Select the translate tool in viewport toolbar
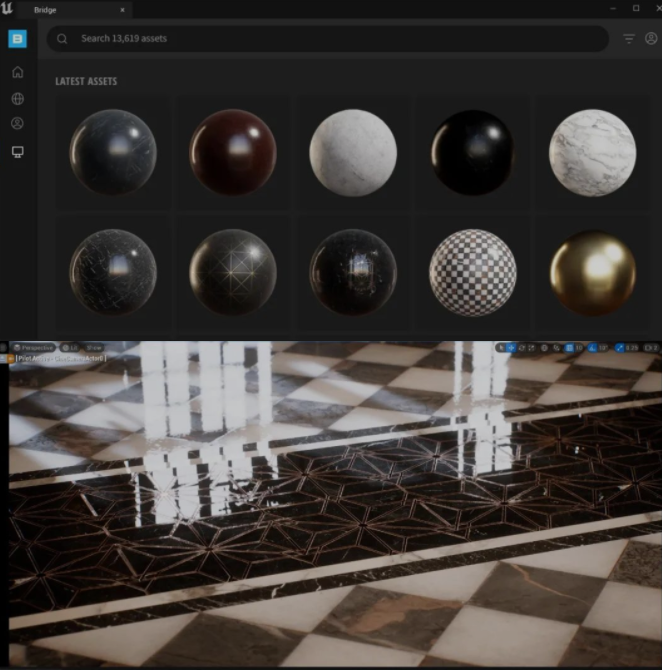 [x=513, y=348]
